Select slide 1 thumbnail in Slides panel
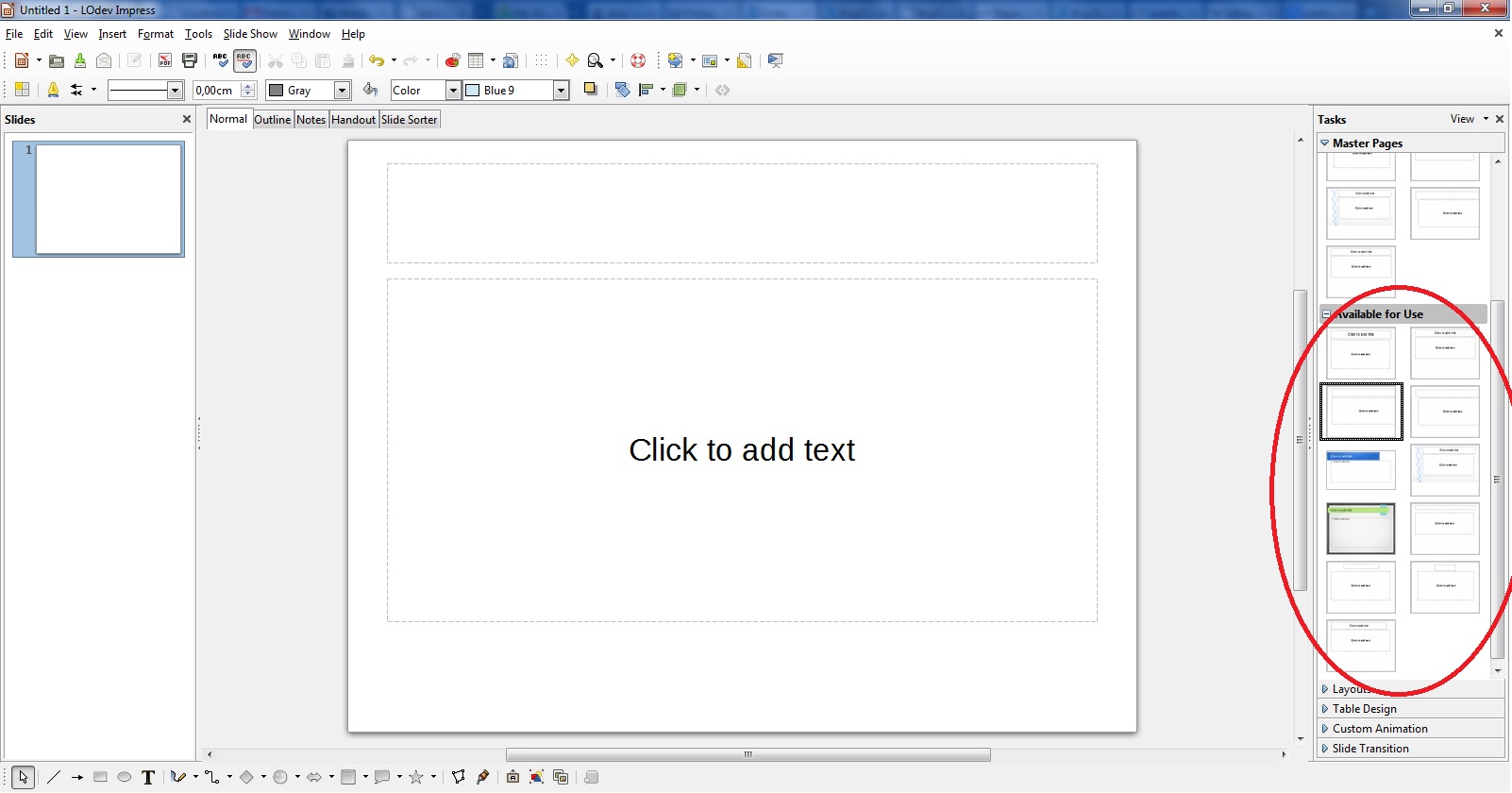The image size is (1512, 793). pos(109,199)
